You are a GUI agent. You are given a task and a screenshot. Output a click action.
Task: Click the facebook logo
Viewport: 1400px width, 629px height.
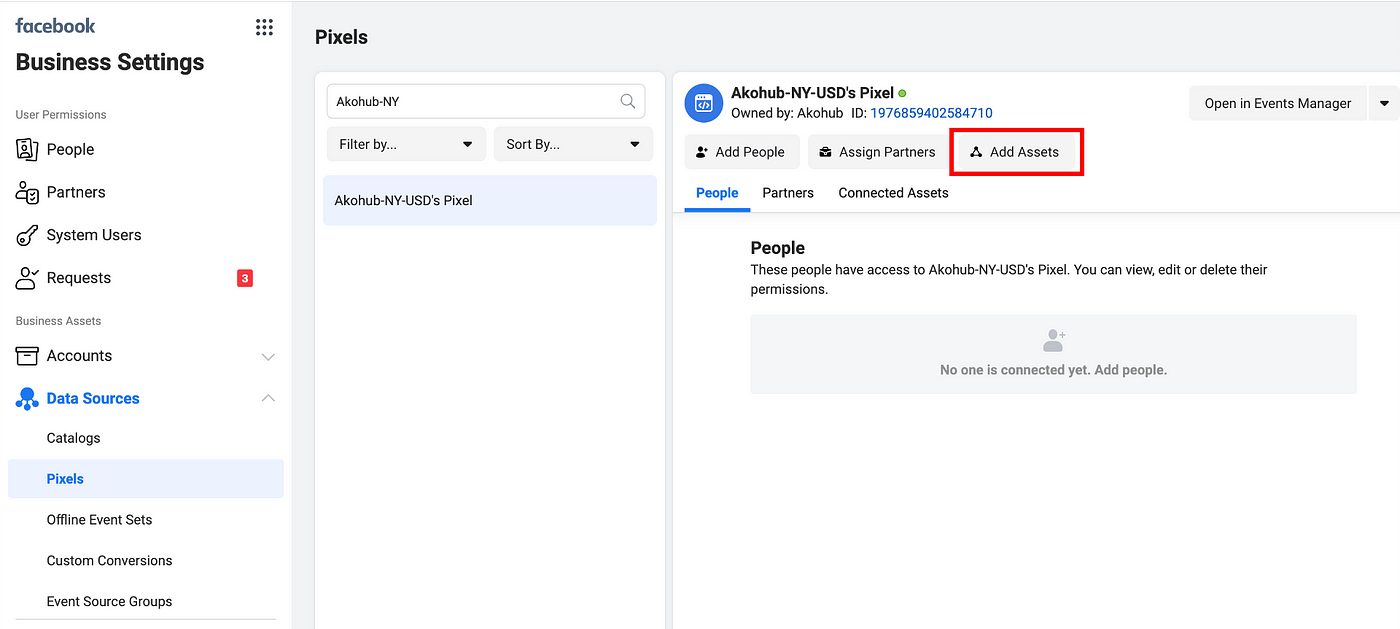(x=55, y=25)
